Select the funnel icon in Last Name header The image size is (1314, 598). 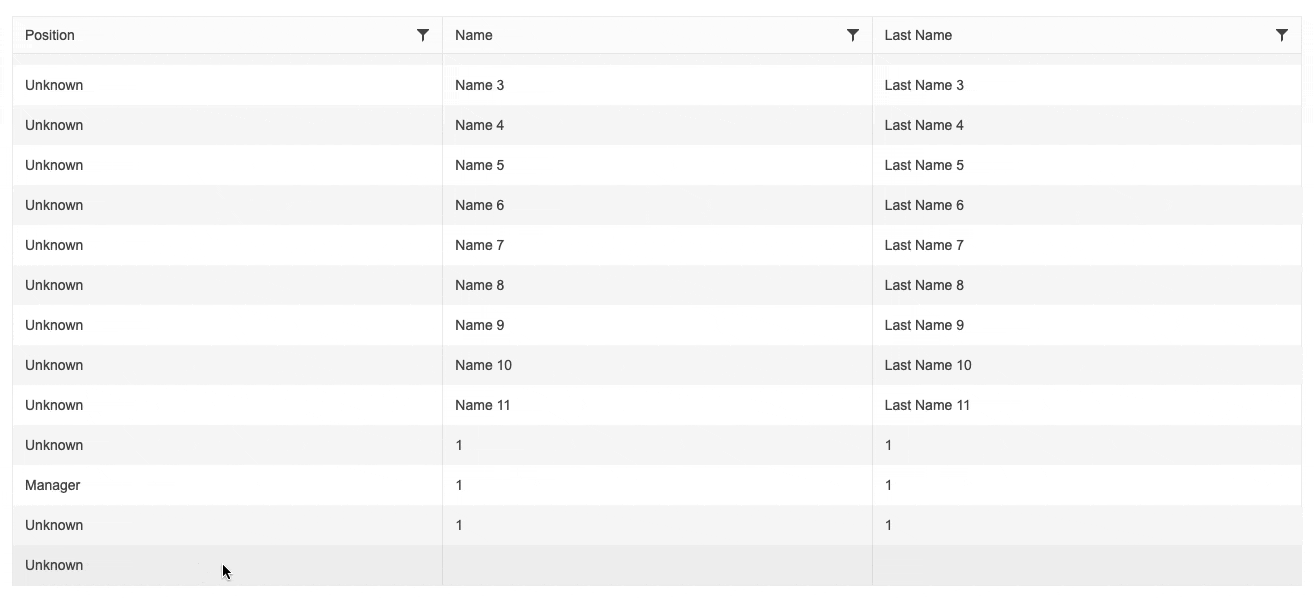pos(1282,35)
